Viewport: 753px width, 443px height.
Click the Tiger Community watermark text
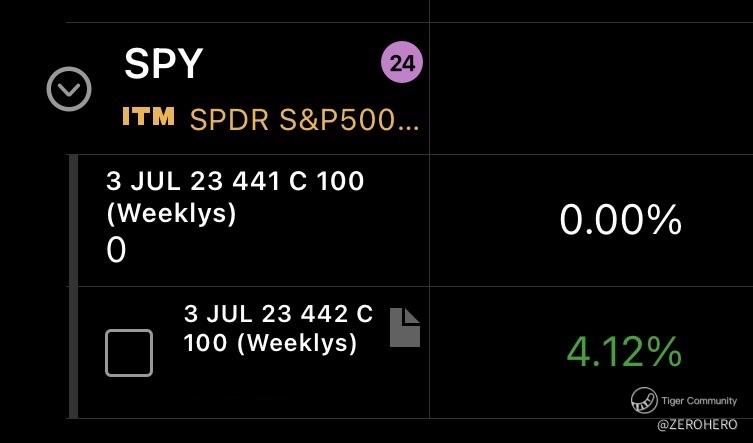click(699, 401)
